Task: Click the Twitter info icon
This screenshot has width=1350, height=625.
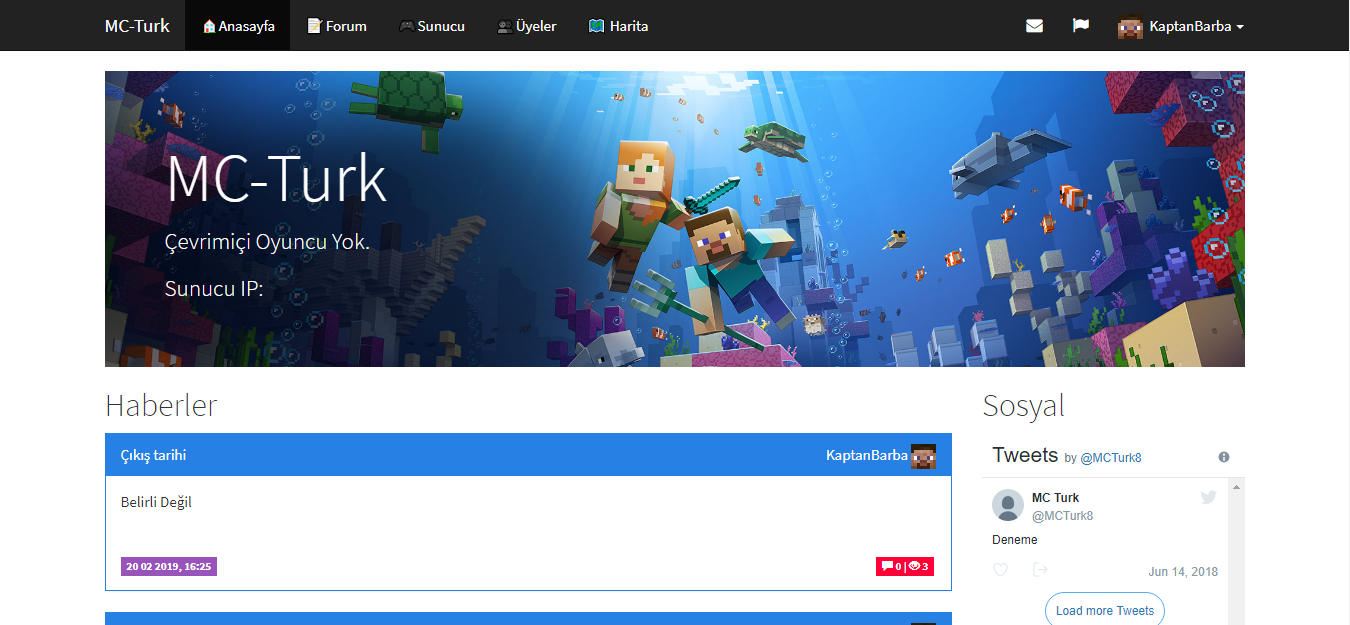Action: coord(1224,457)
